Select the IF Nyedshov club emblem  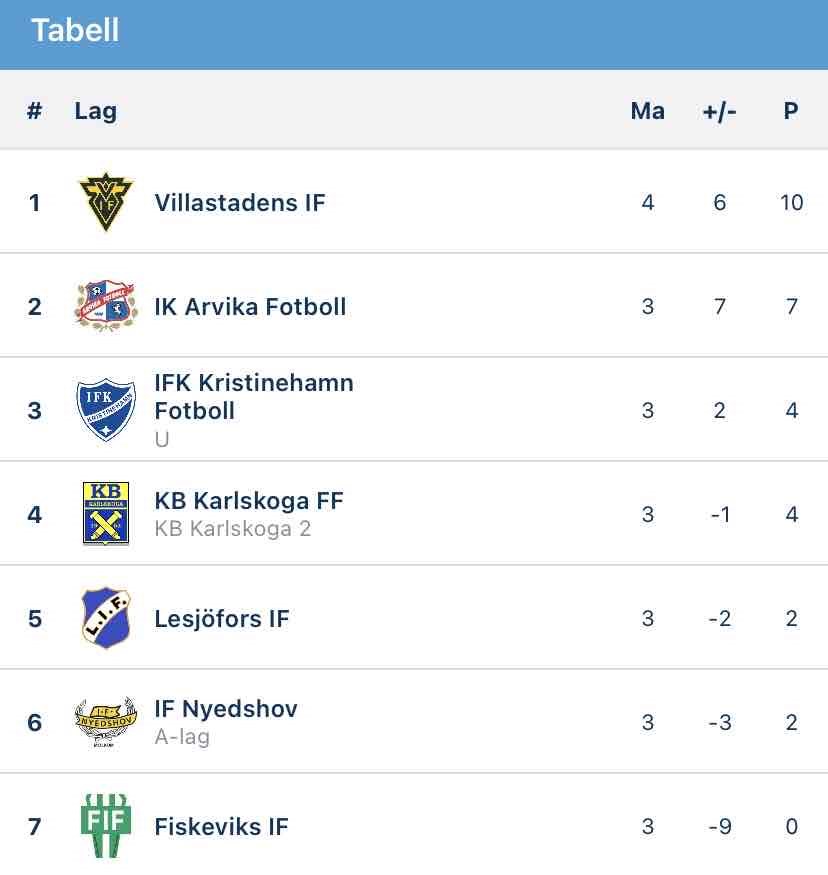(106, 722)
